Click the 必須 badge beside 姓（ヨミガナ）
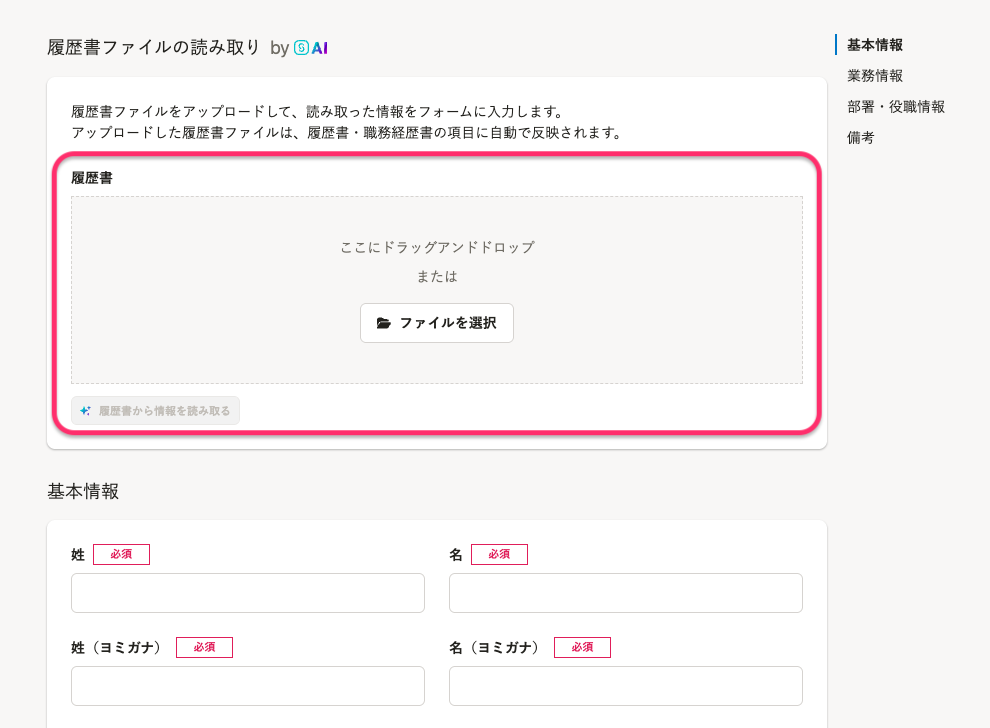 [x=204, y=647]
